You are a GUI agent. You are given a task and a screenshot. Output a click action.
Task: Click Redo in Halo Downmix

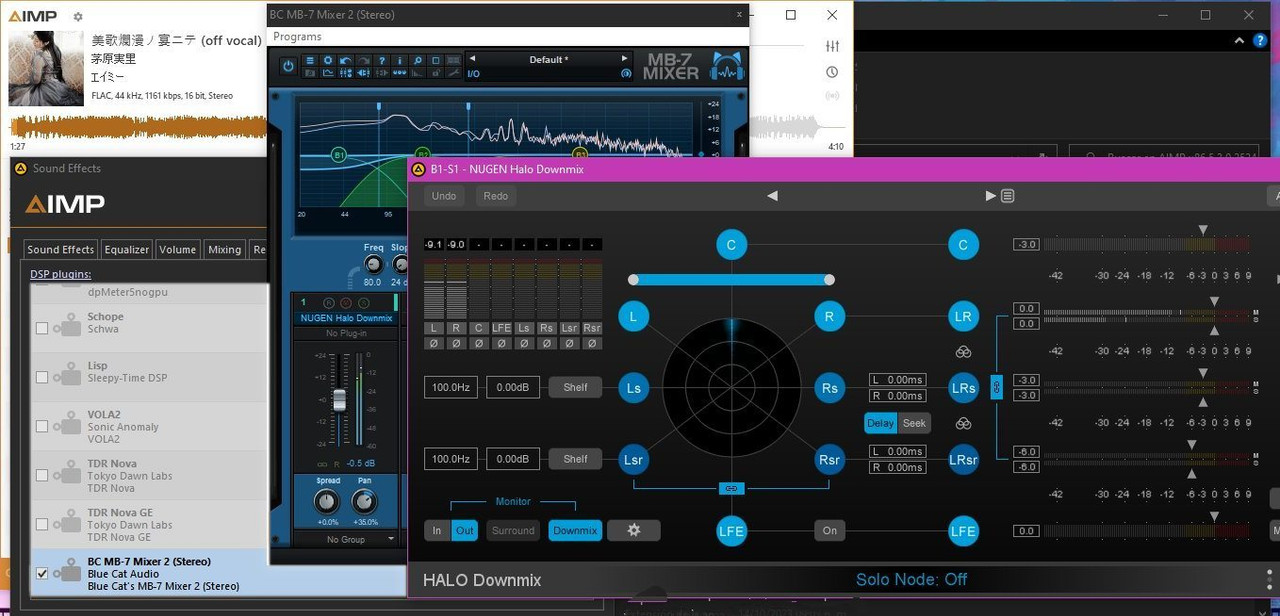[x=496, y=196]
